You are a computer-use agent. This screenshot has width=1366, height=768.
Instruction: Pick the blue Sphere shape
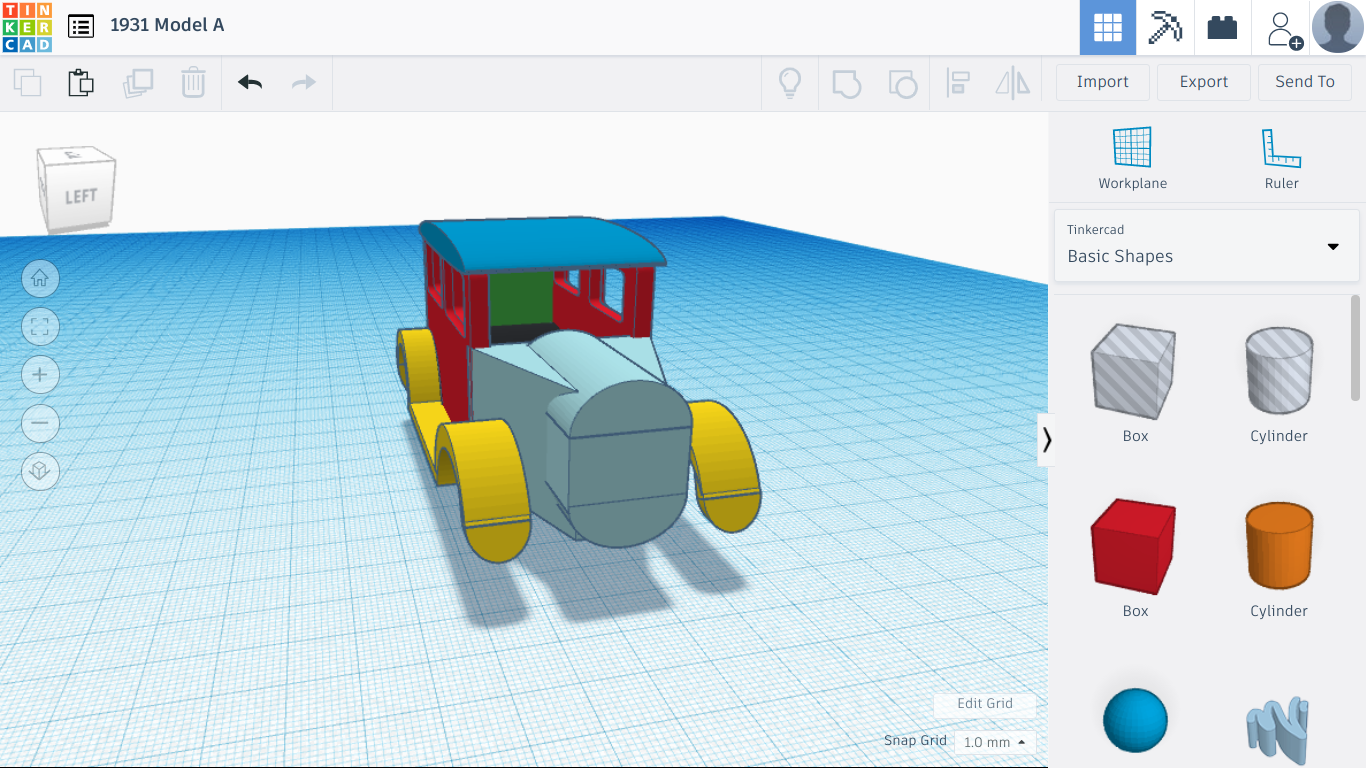[x=1135, y=720]
